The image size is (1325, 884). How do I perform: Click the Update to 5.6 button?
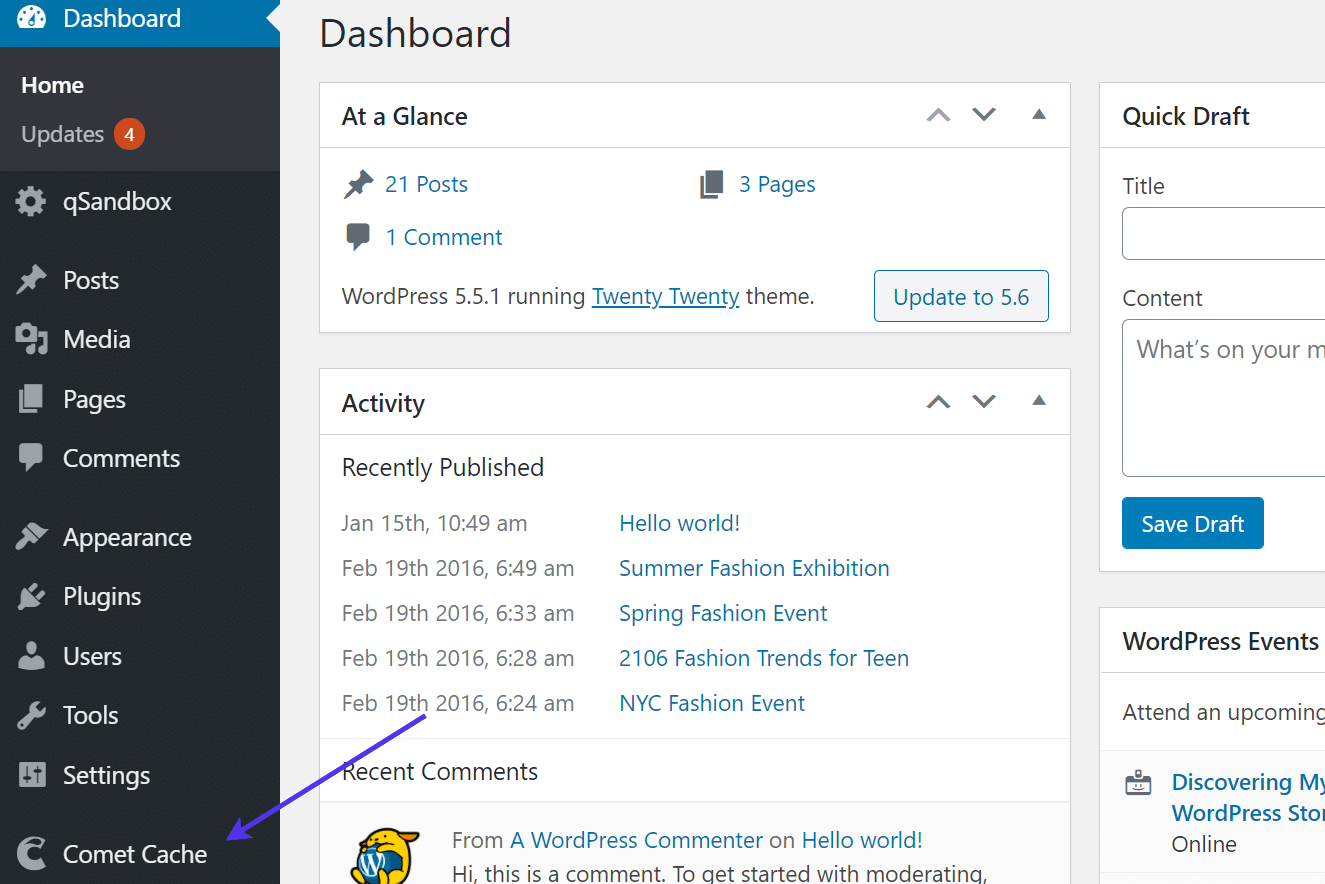pyautogui.click(x=961, y=296)
